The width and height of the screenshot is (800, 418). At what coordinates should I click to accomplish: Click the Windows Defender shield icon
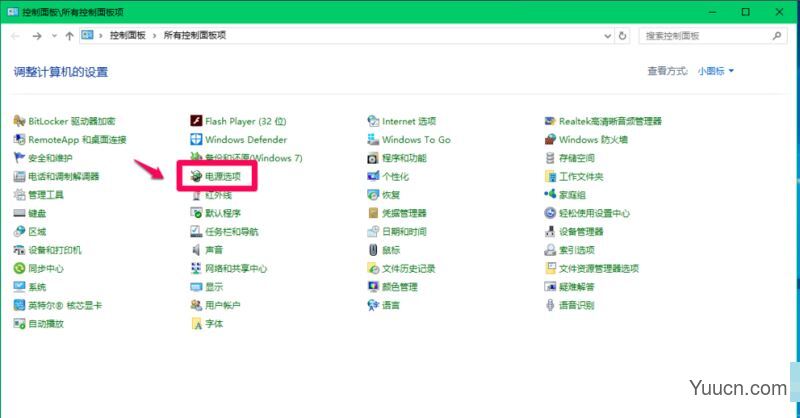[x=196, y=139]
